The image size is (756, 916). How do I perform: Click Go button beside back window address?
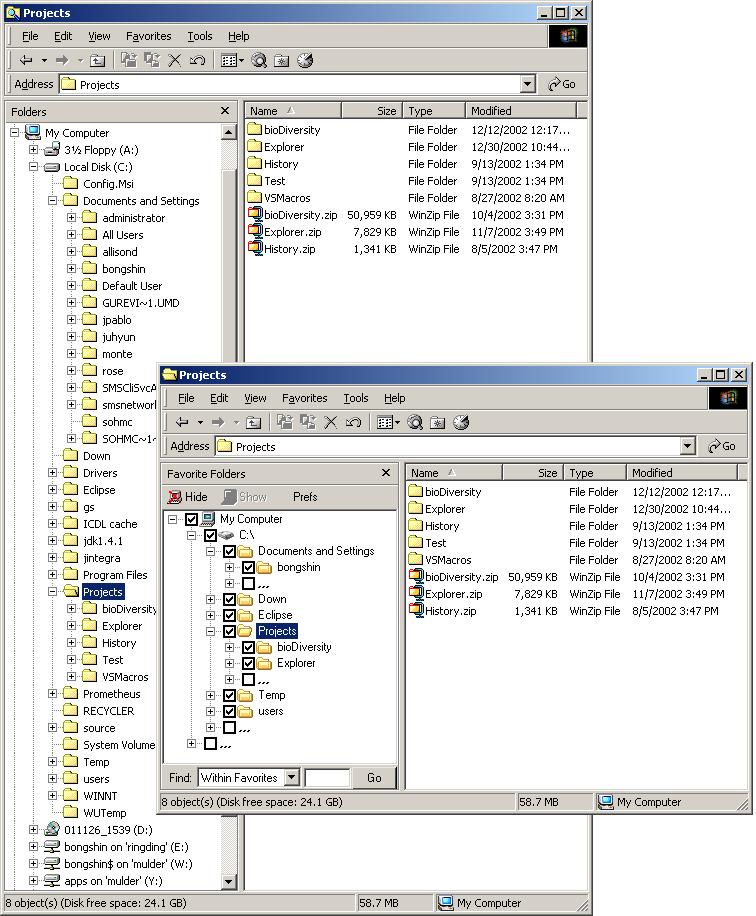561,84
